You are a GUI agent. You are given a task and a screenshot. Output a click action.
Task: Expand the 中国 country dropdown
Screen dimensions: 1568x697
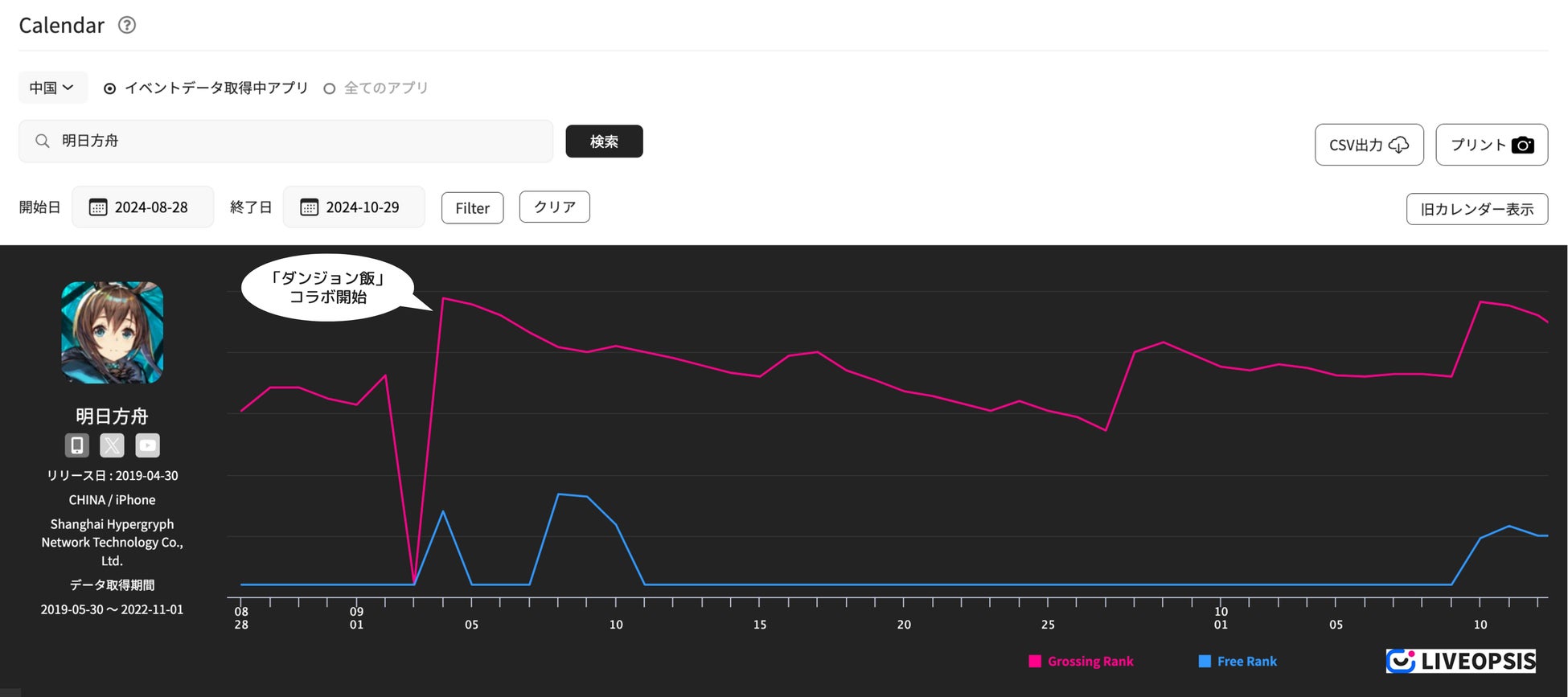(52, 88)
